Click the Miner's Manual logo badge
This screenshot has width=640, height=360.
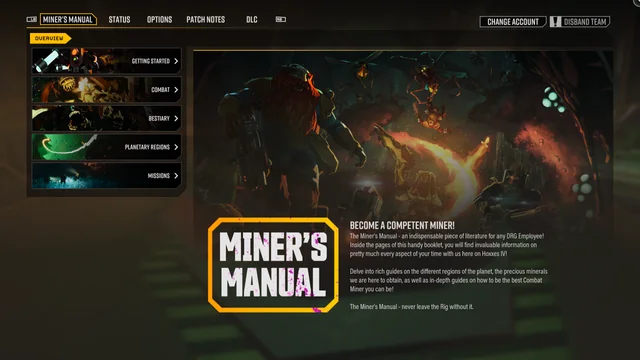point(273,265)
